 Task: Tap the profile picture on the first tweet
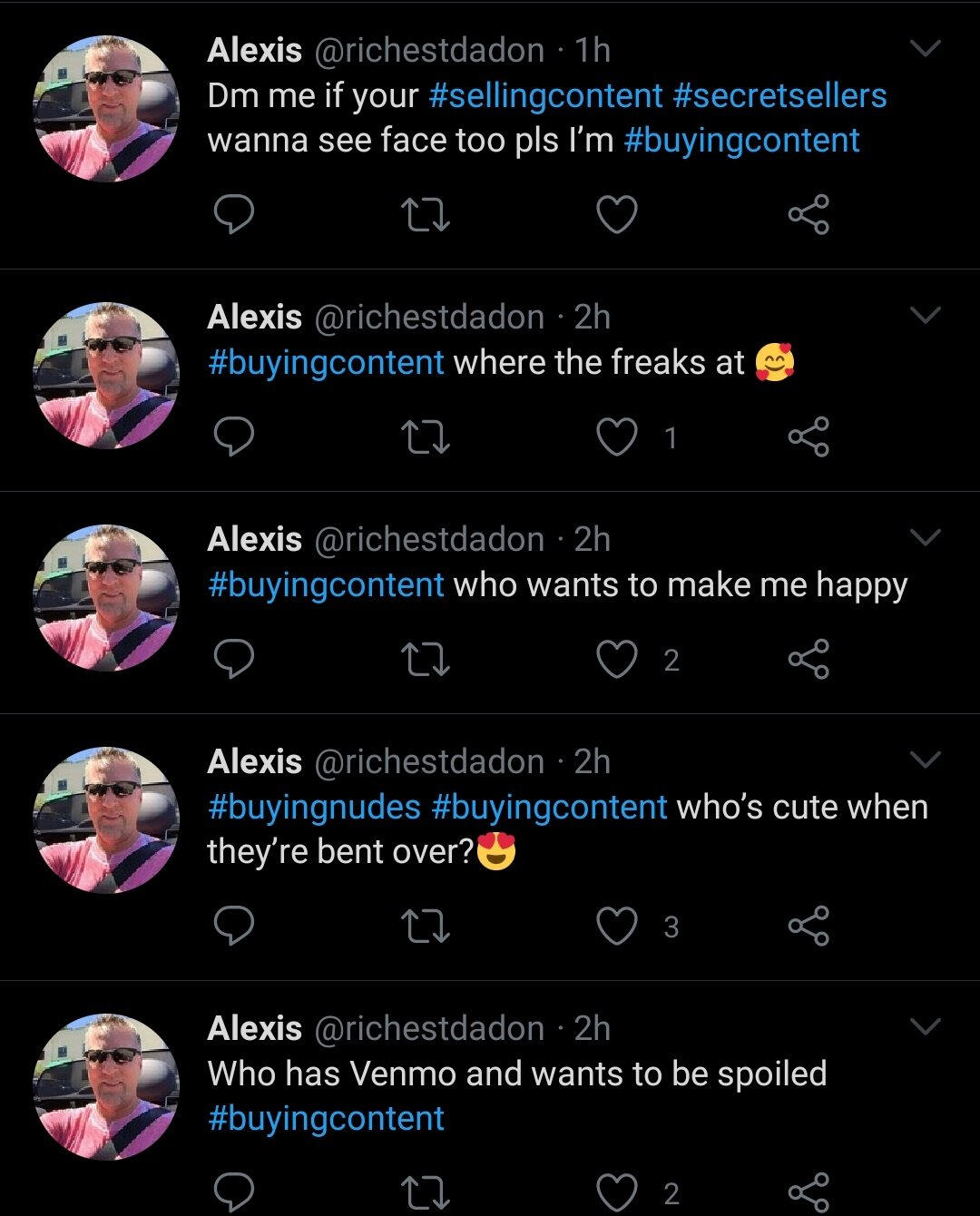106,109
